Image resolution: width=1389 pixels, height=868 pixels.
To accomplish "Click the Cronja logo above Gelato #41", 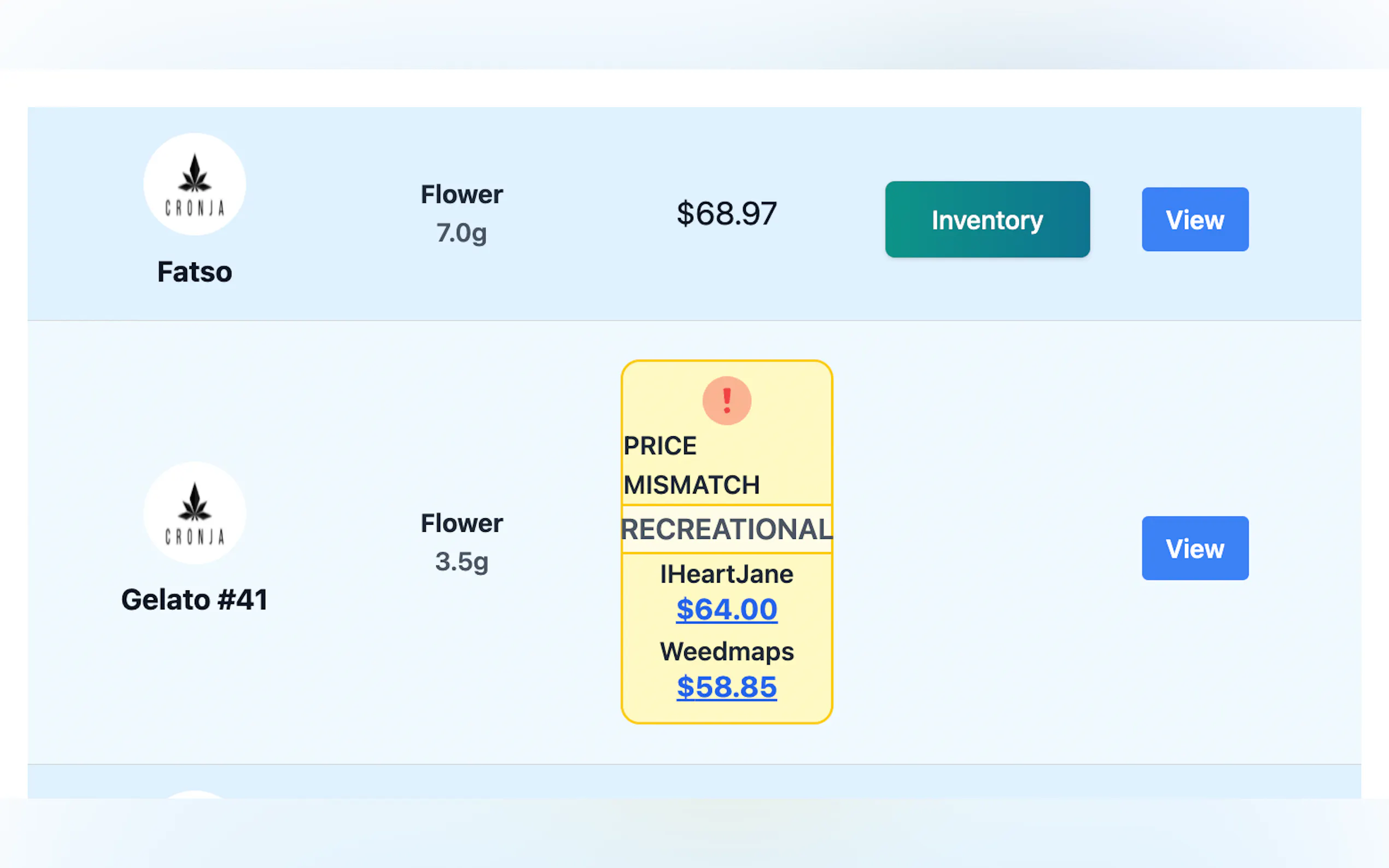I will click(195, 513).
